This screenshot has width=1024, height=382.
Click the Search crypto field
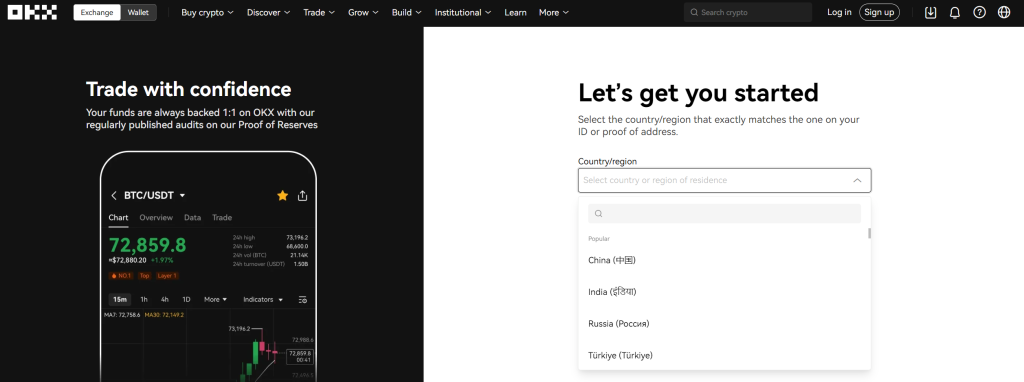tap(748, 12)
